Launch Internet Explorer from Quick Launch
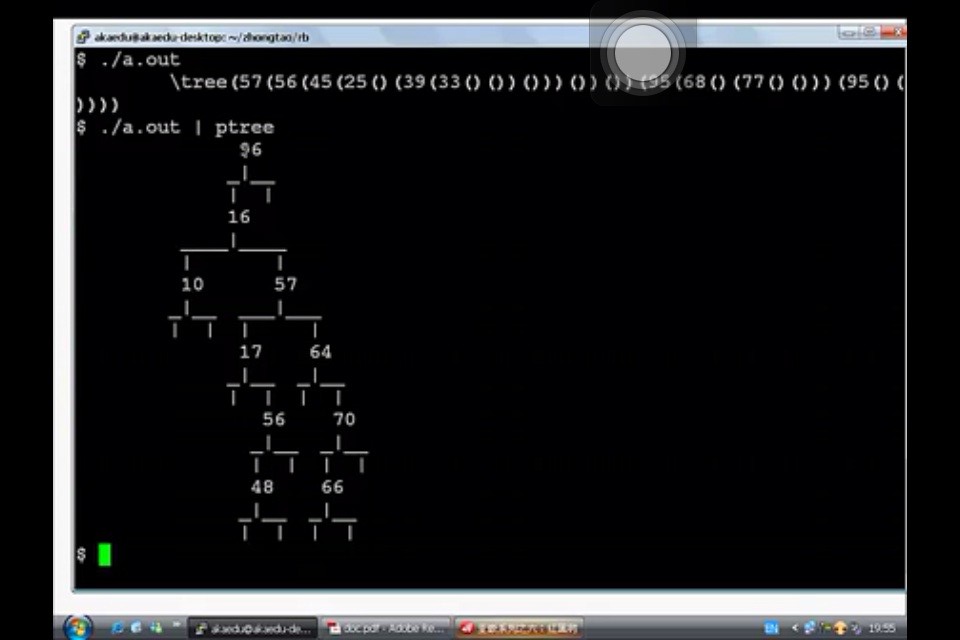 click(x=116, y=628)
